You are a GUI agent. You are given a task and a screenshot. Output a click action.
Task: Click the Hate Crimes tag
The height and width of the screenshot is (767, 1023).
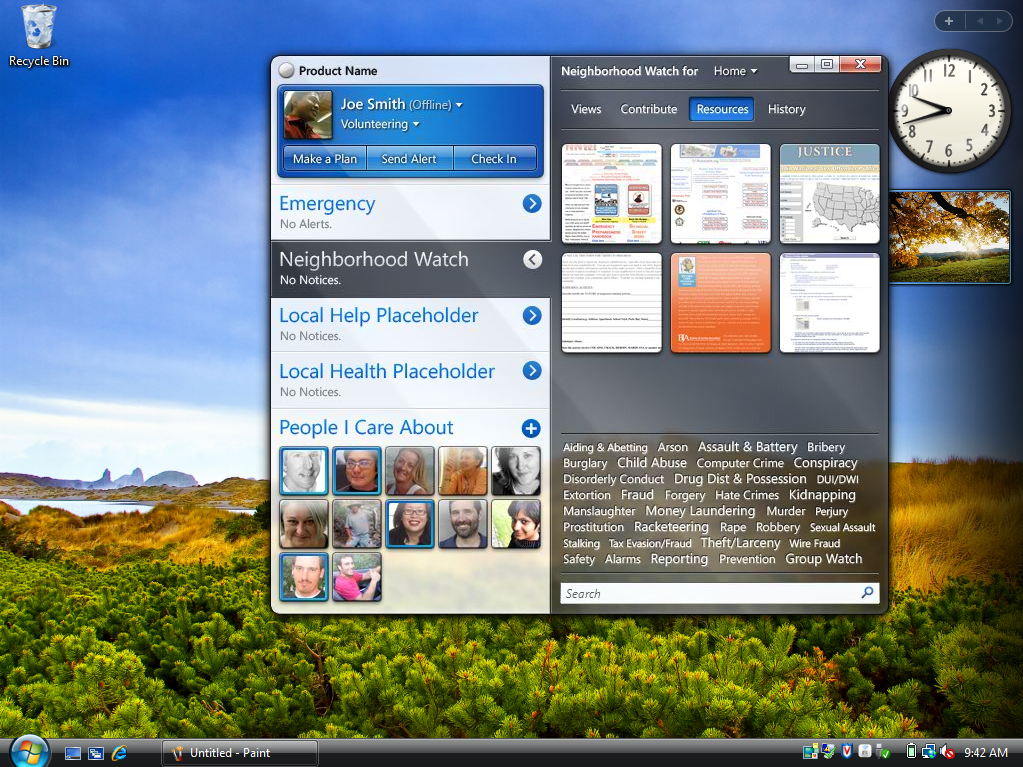point(746,495)
